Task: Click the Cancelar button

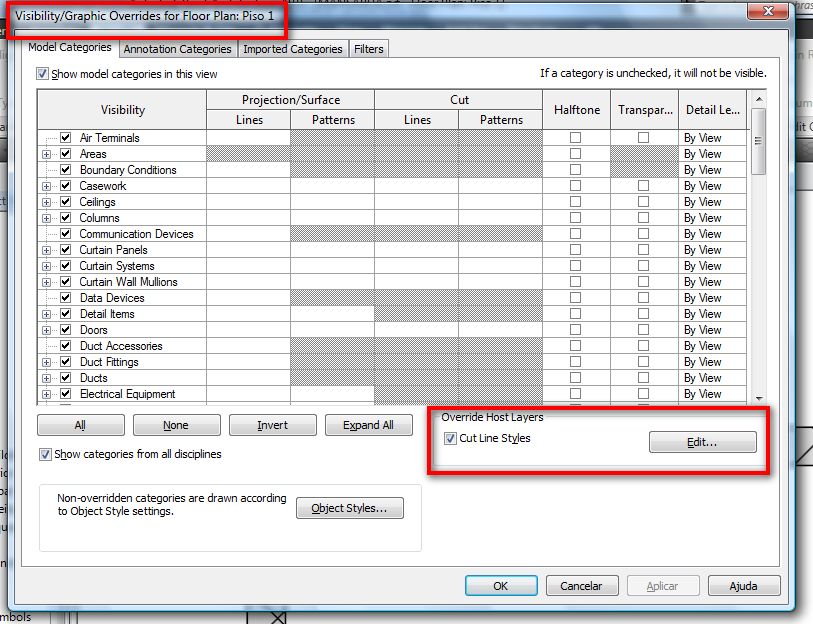Action: (582, 586)
